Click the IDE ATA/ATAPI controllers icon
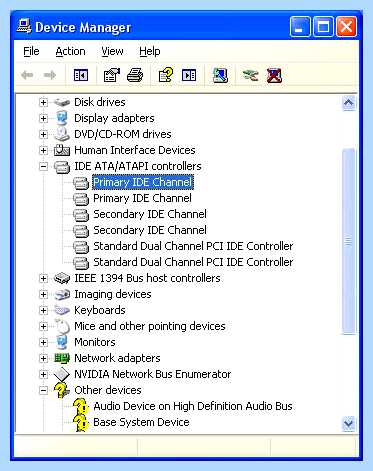The image size is (373, 471). [x=62, y=167]
